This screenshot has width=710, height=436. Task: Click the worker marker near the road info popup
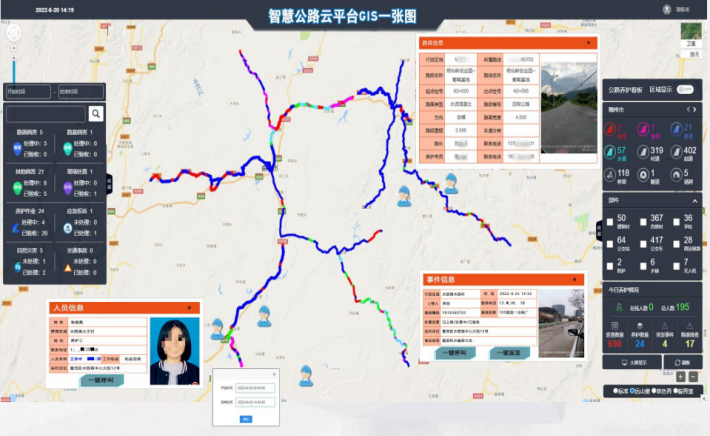click(x=451, y=183)
